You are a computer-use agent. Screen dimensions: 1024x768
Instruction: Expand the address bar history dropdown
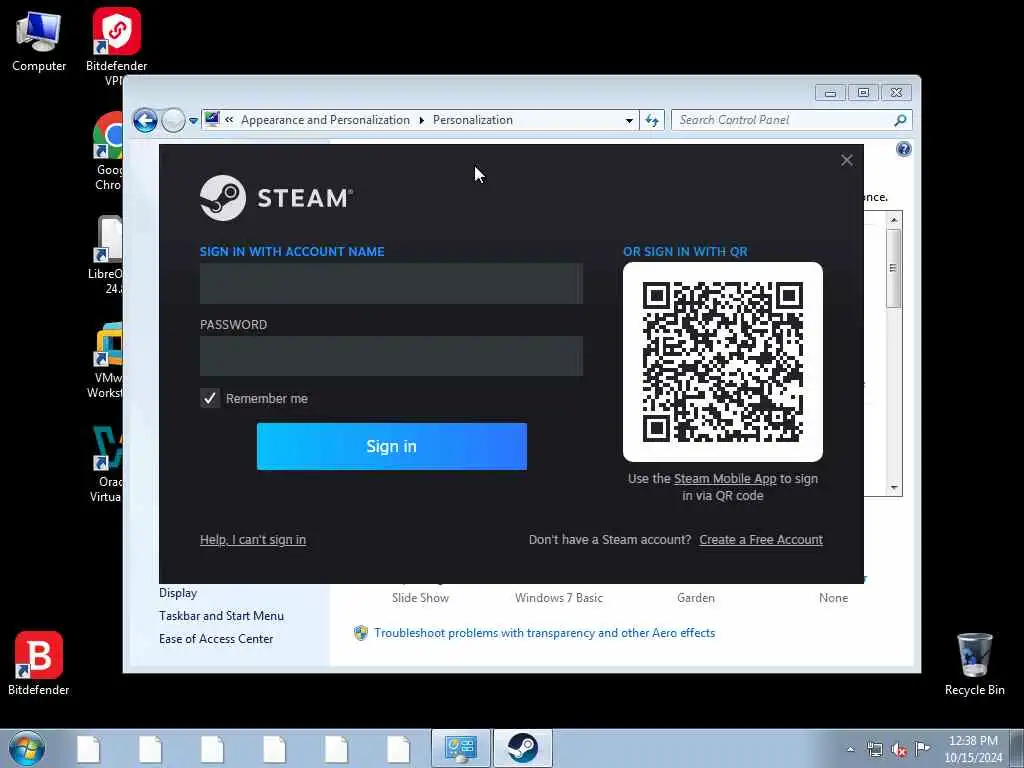pos(629,120)
